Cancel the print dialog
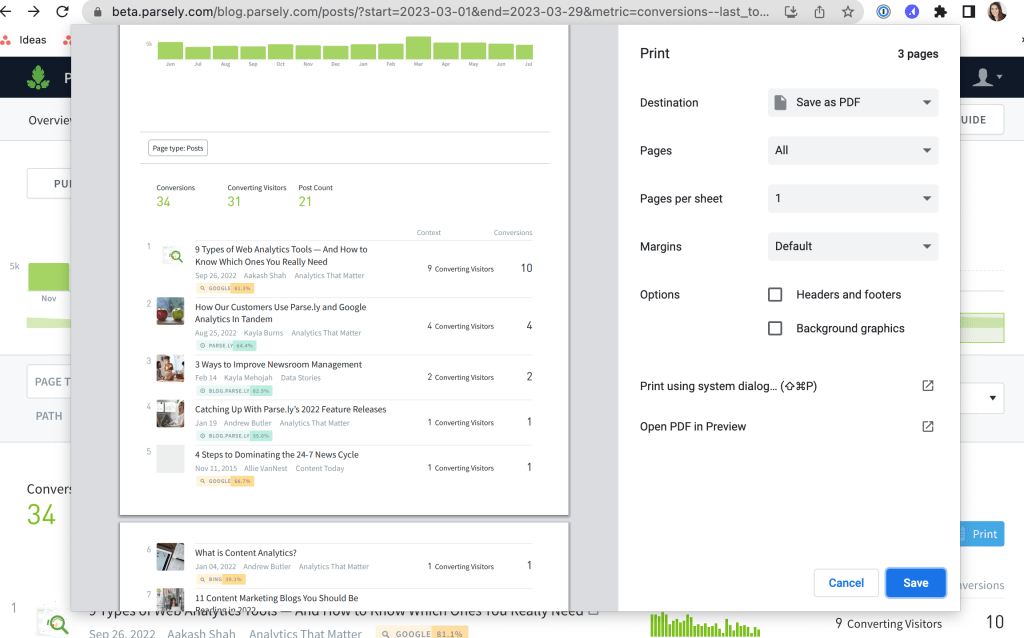Viewport: 1024px width, 638px height. 846,582
